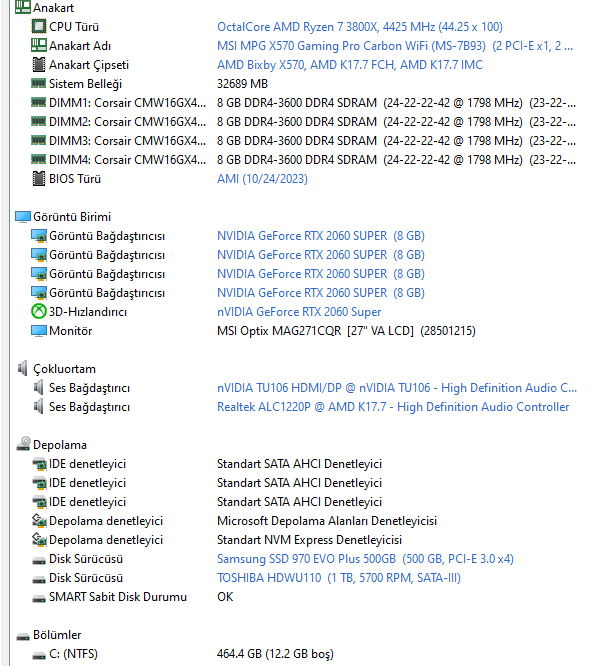Click the 3D-Hızlandırıcı Xbox-style icon
614x666 pixels.
coord(39,311)
